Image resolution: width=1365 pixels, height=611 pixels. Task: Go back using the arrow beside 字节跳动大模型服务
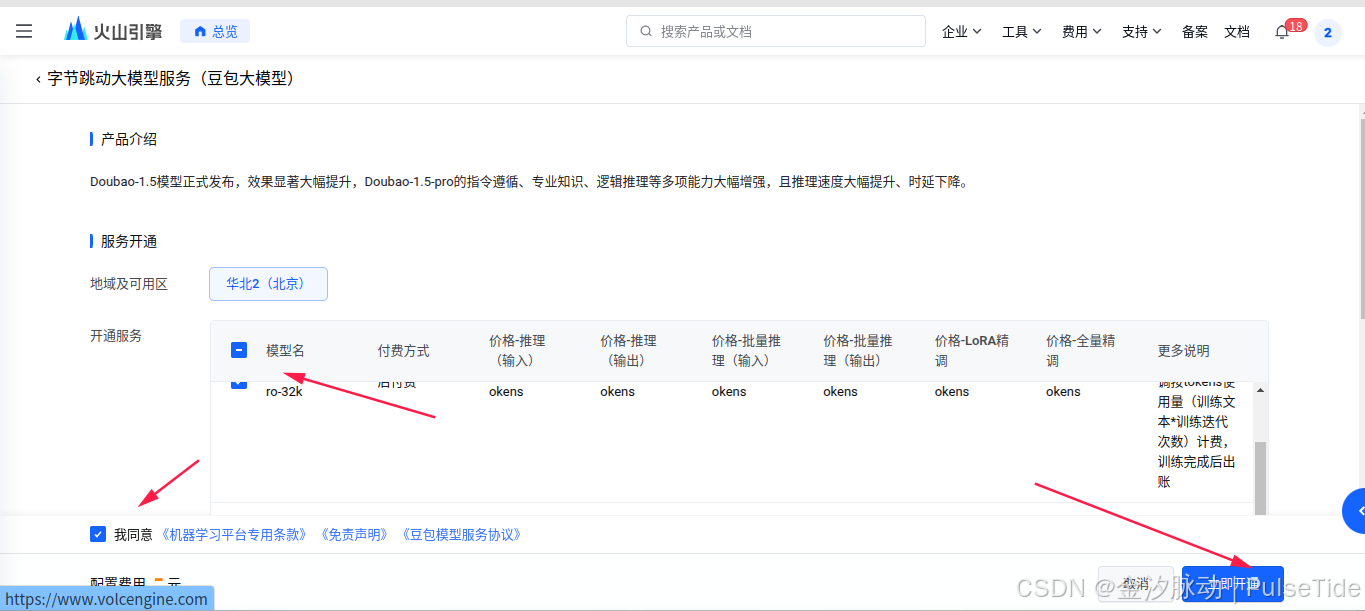pyautogui.click(x=38, y=79)
